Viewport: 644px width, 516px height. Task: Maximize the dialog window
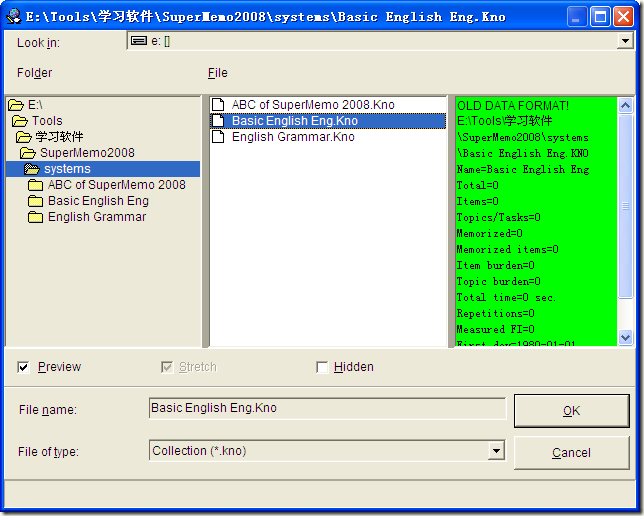pyautogui.click(x=600, y=17)
